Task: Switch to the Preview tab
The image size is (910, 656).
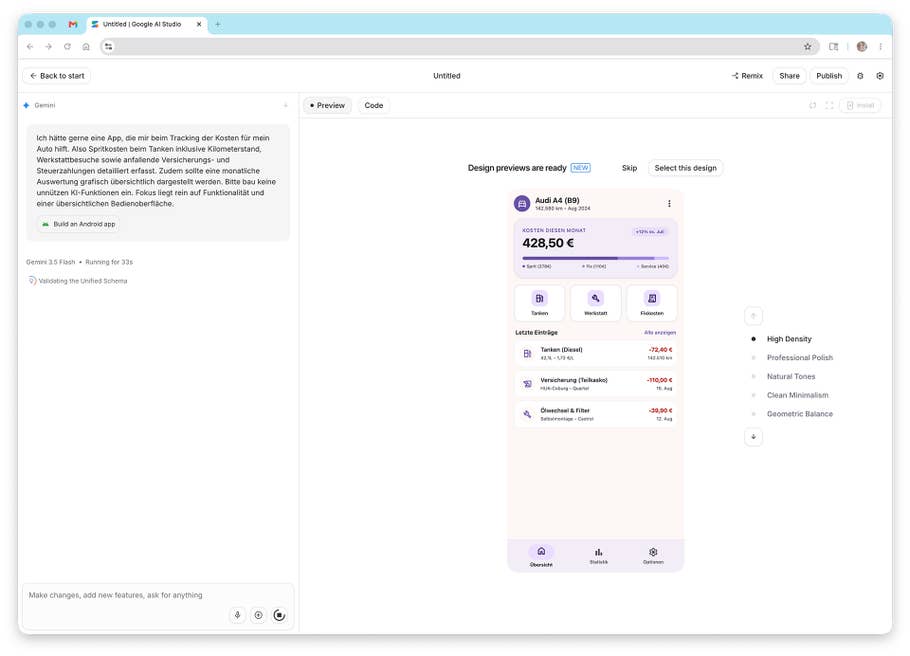Action: tap(327, 105)
